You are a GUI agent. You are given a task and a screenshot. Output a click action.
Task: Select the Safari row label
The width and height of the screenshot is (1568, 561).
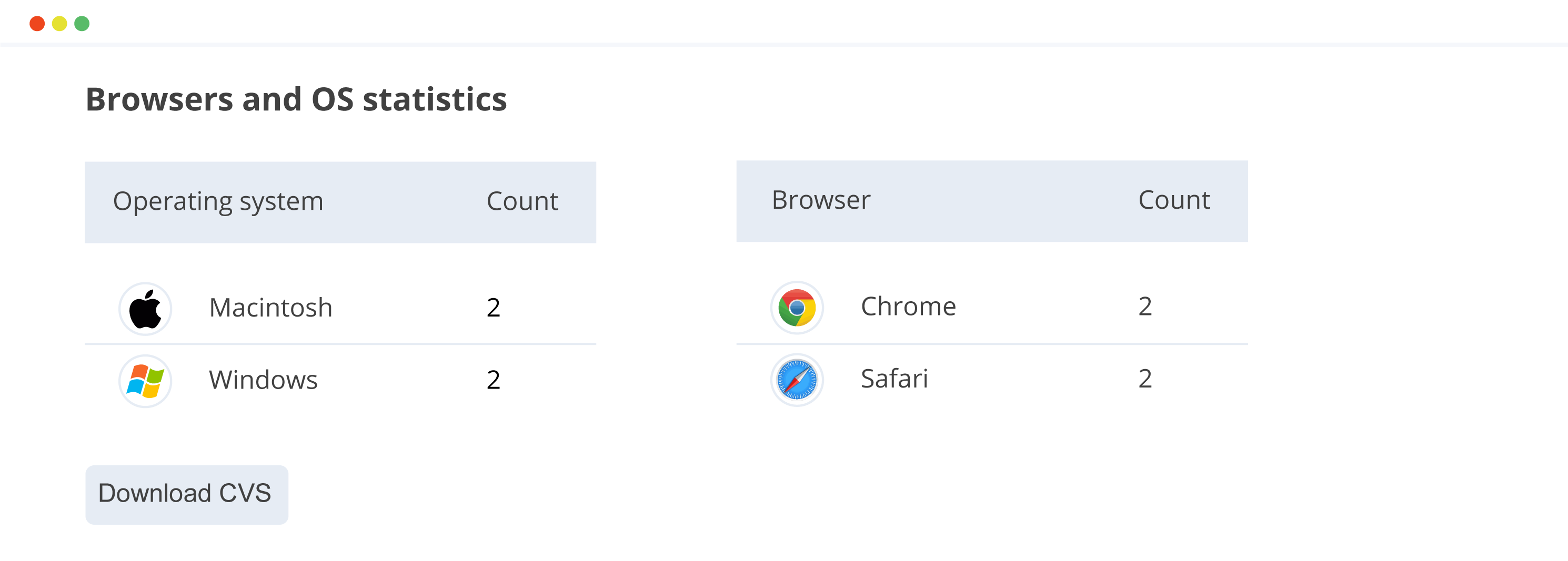(894, 379)
